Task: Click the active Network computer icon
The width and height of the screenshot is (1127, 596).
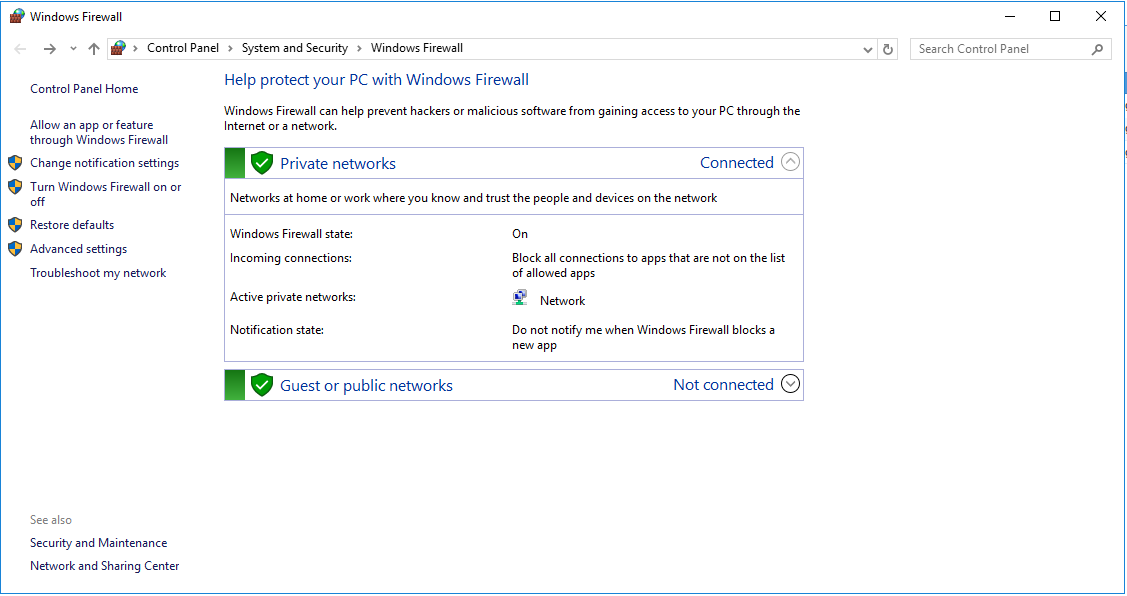Action: [x=520, y=298]
